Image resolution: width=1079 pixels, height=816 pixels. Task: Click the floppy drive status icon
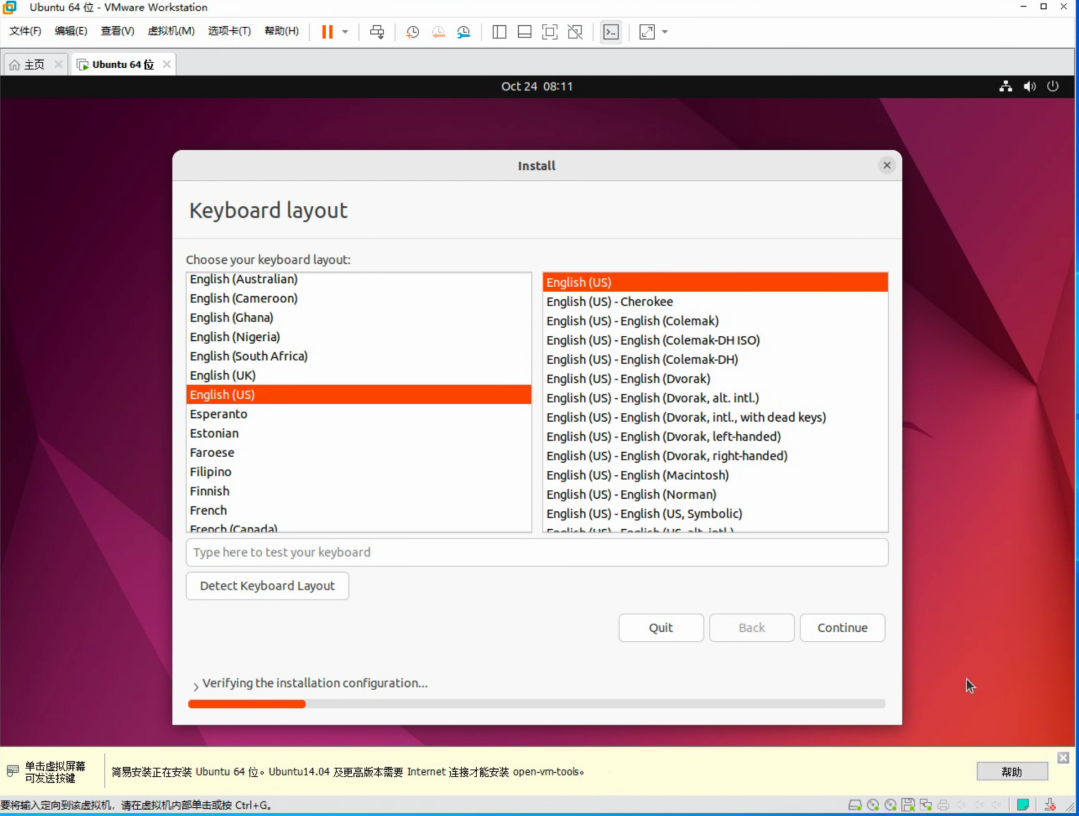point(908,805)
